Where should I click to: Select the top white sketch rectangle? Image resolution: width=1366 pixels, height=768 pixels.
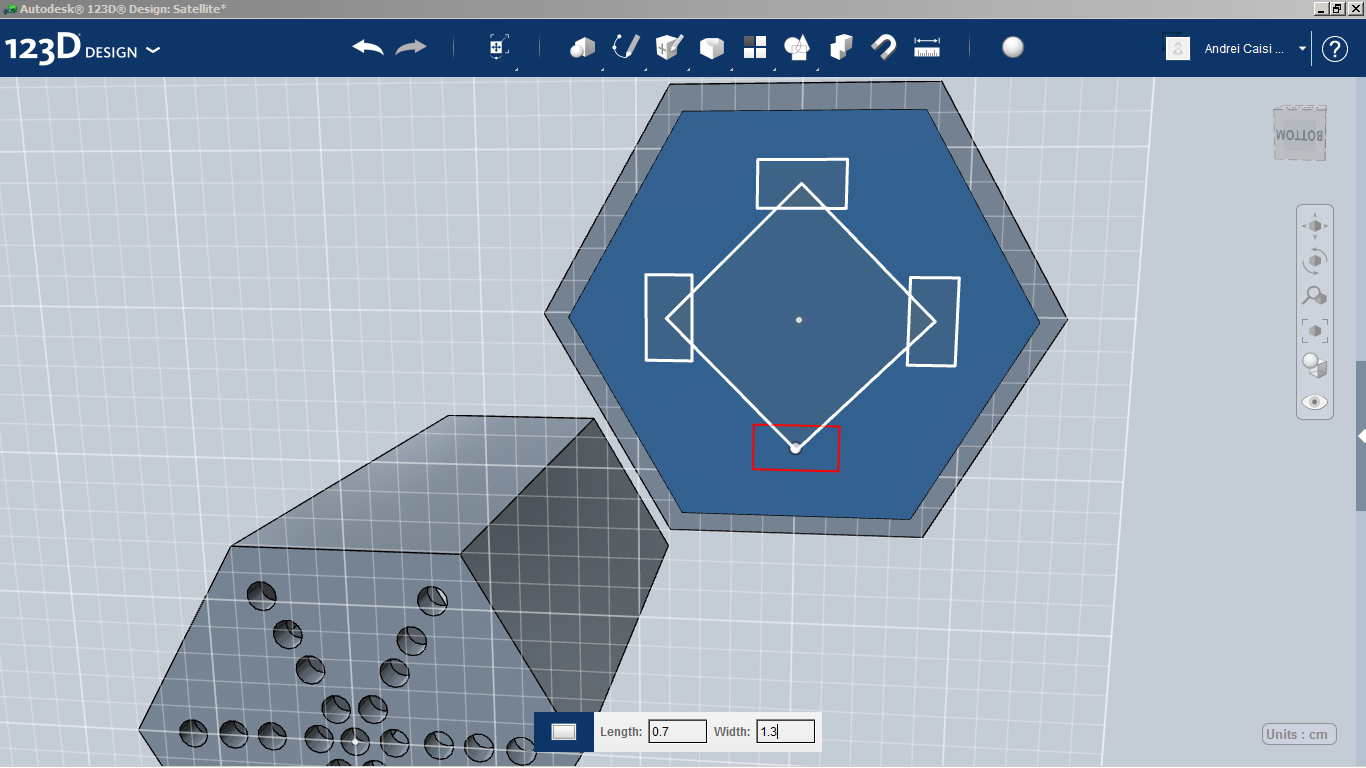[x=802, y=184]
